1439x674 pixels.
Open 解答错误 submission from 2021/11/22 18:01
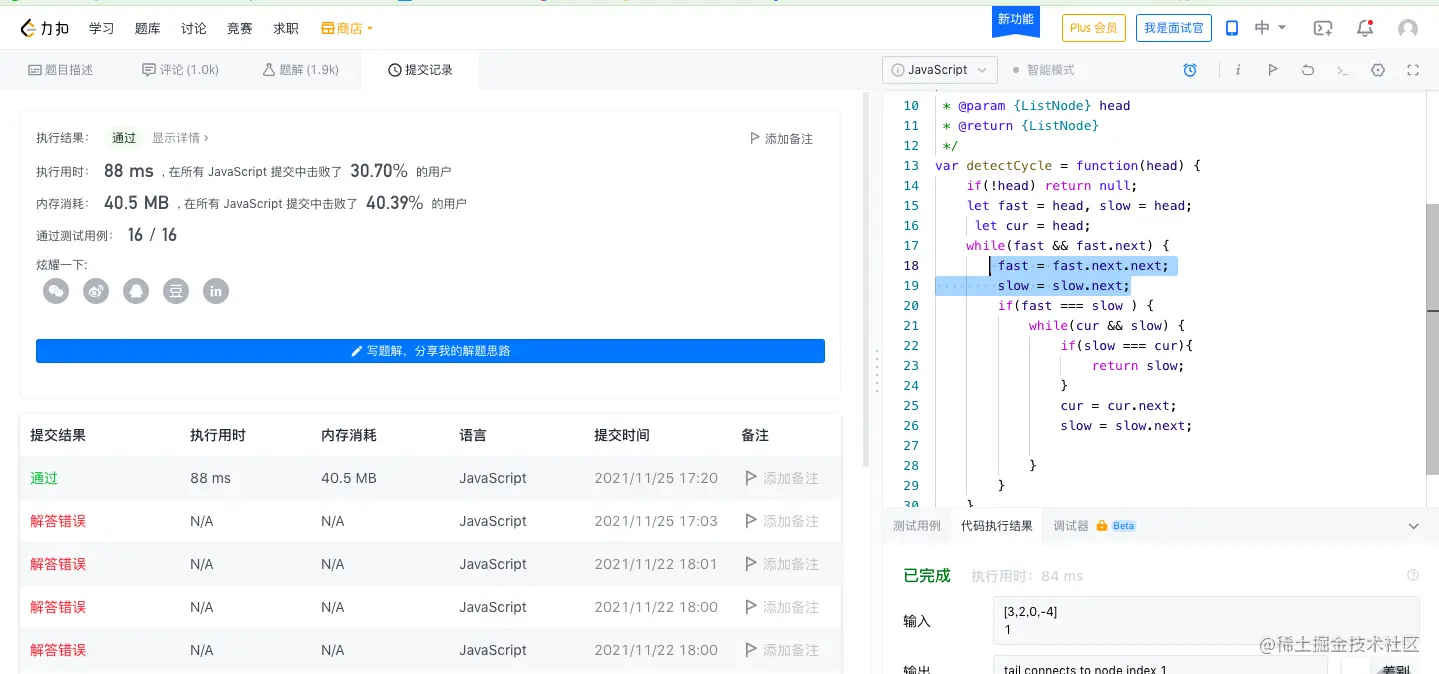pos(58,564)
